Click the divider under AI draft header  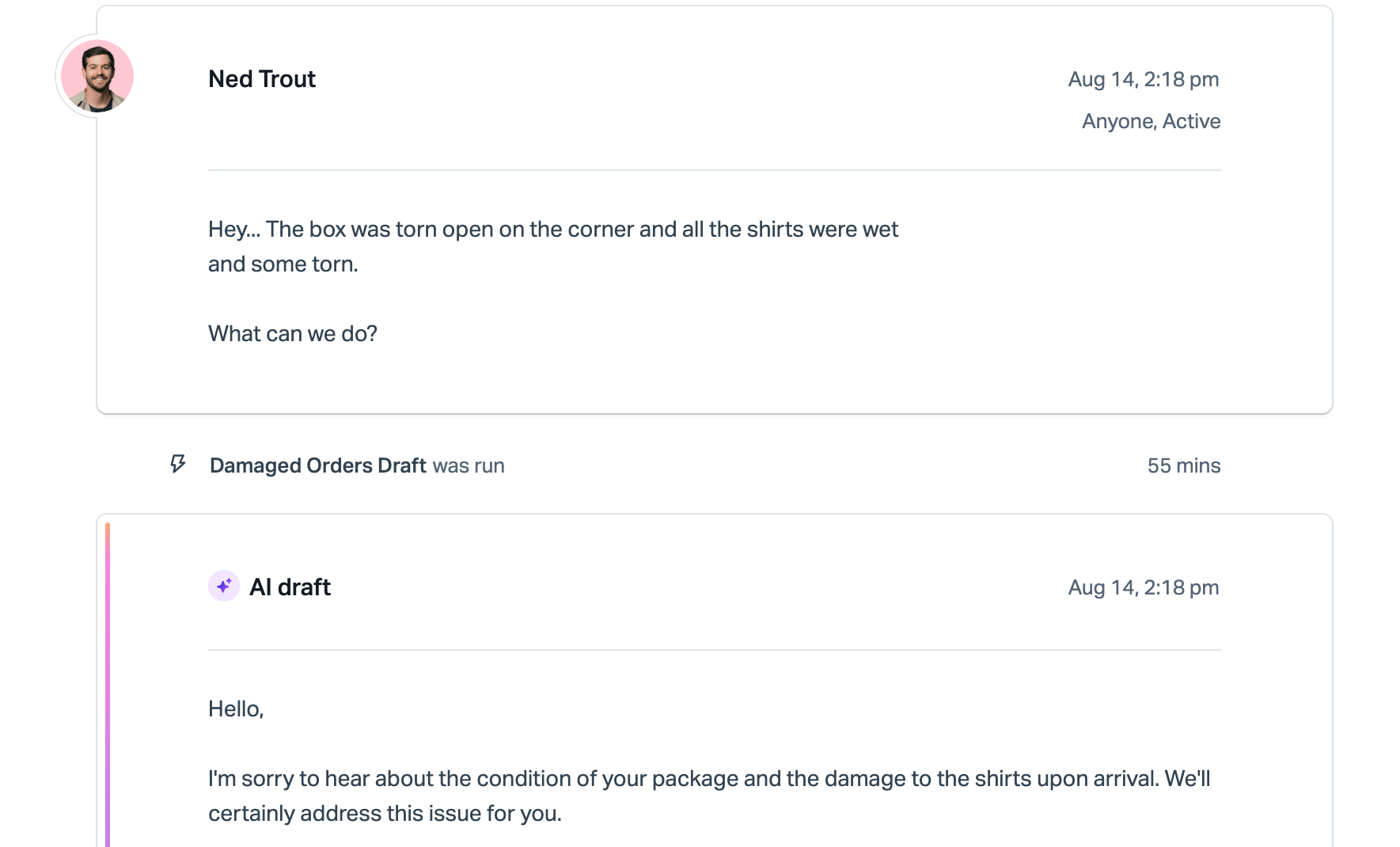[x=715, y=650]
